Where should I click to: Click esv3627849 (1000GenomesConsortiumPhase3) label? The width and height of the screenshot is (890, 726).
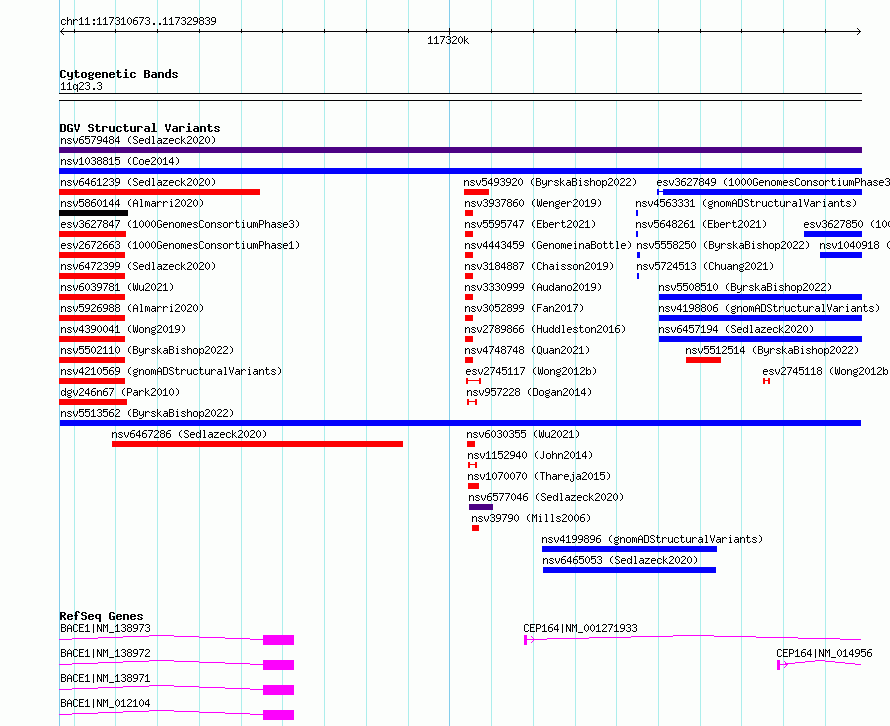point(773,182)
